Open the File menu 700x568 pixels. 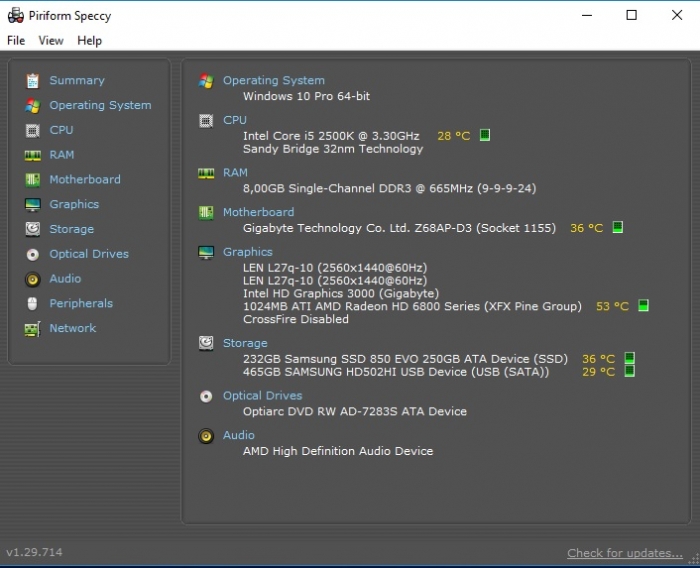pyautogui.click(x=16, y=41)
